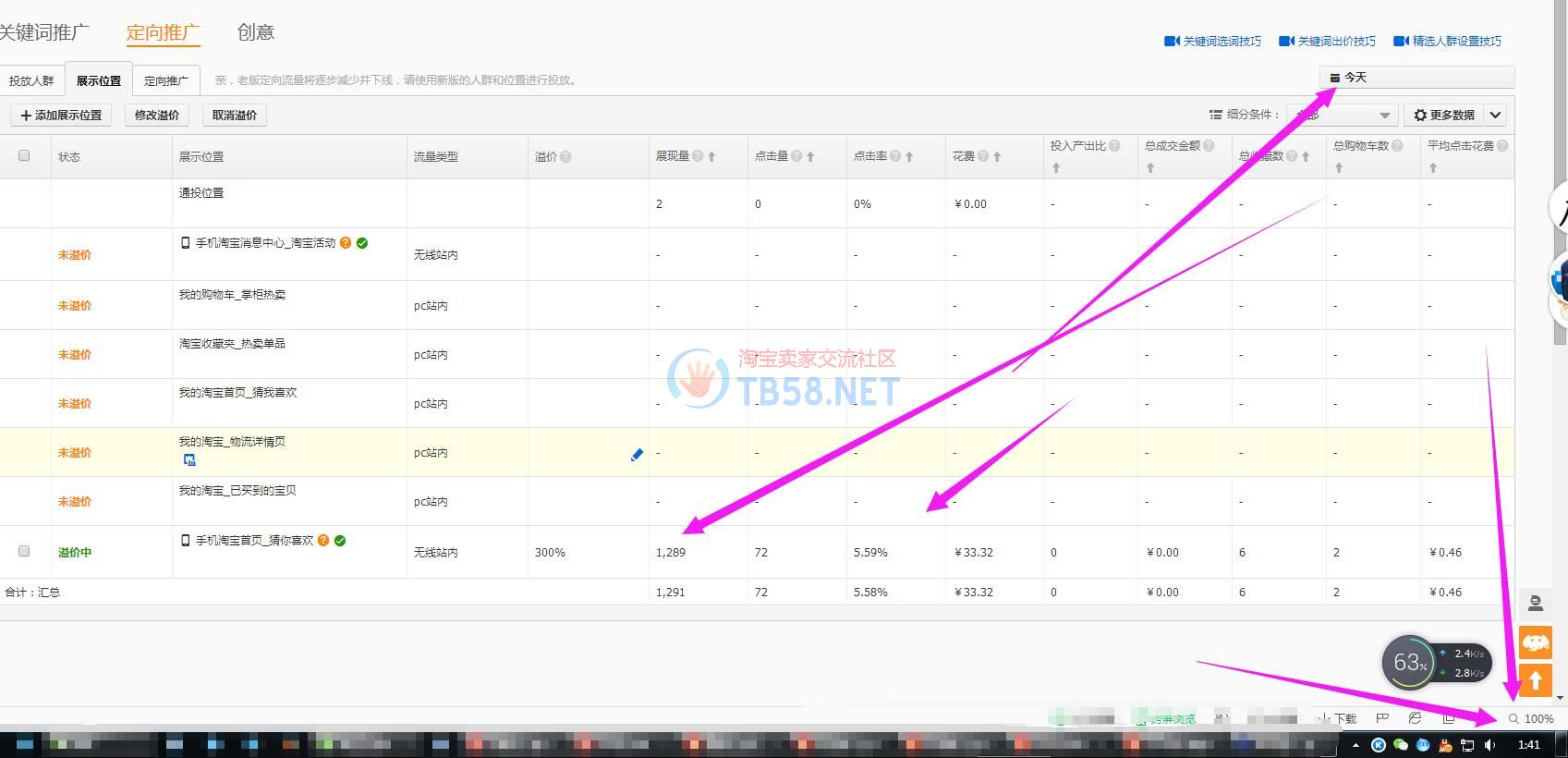Viewport: 1568px width, 758px height.
Task: Click the 添加展示位置 button
Action: pyautogui.click(x=61, y=116)
